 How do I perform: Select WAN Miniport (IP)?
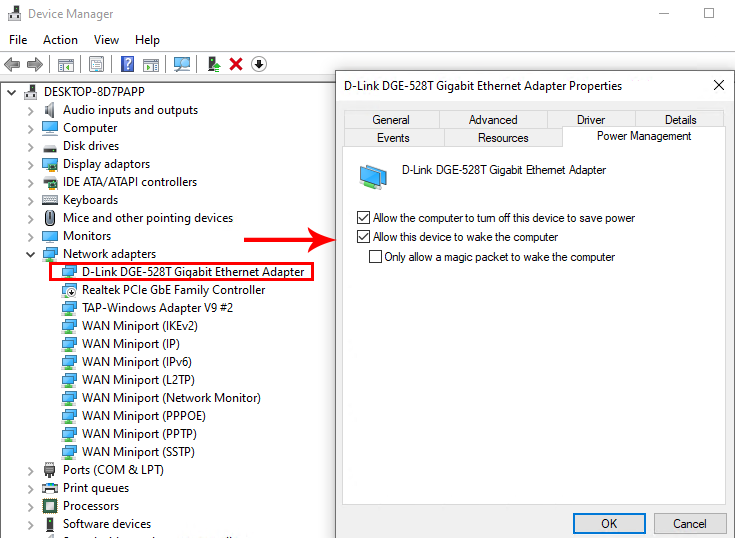point(131,344)
